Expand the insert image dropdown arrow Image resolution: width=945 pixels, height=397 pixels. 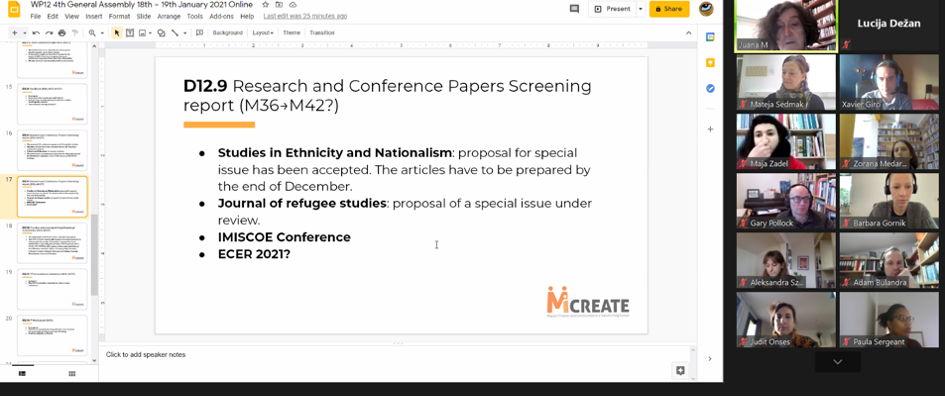coord(151,33)
